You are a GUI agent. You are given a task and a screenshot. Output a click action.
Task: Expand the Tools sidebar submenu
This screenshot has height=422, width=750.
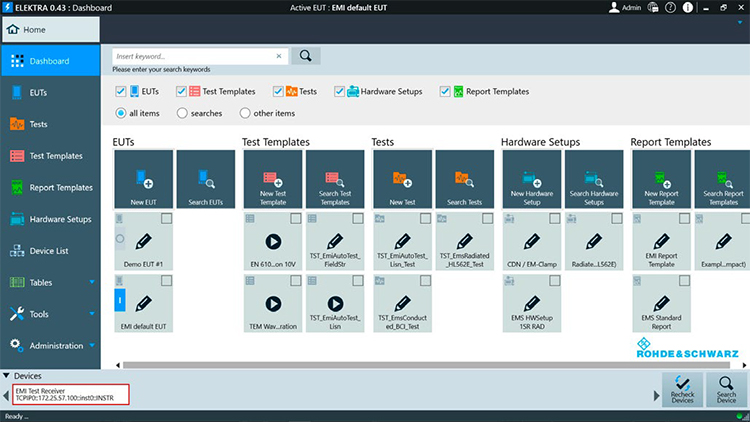[x=92, y=314]
